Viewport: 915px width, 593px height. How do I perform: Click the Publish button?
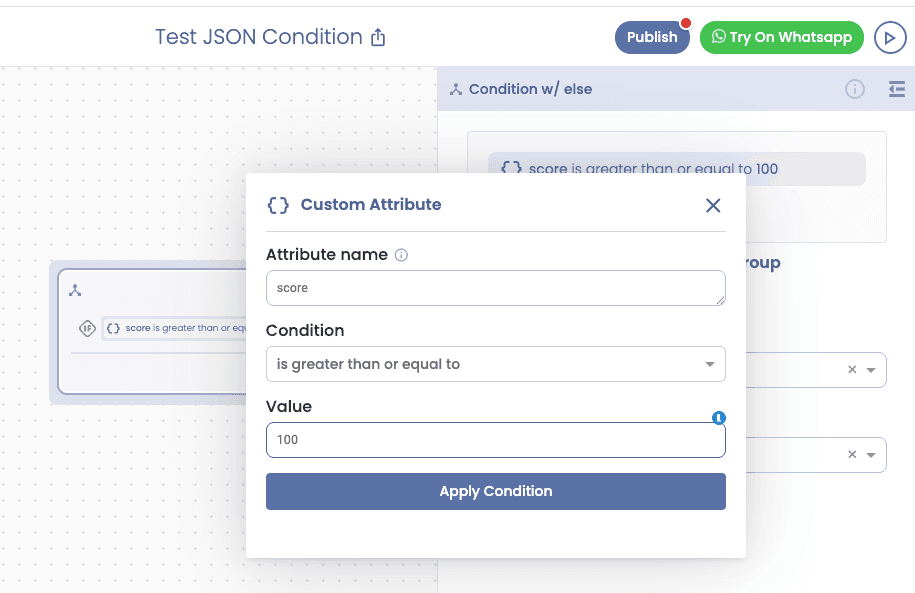(x=652, y=37)
